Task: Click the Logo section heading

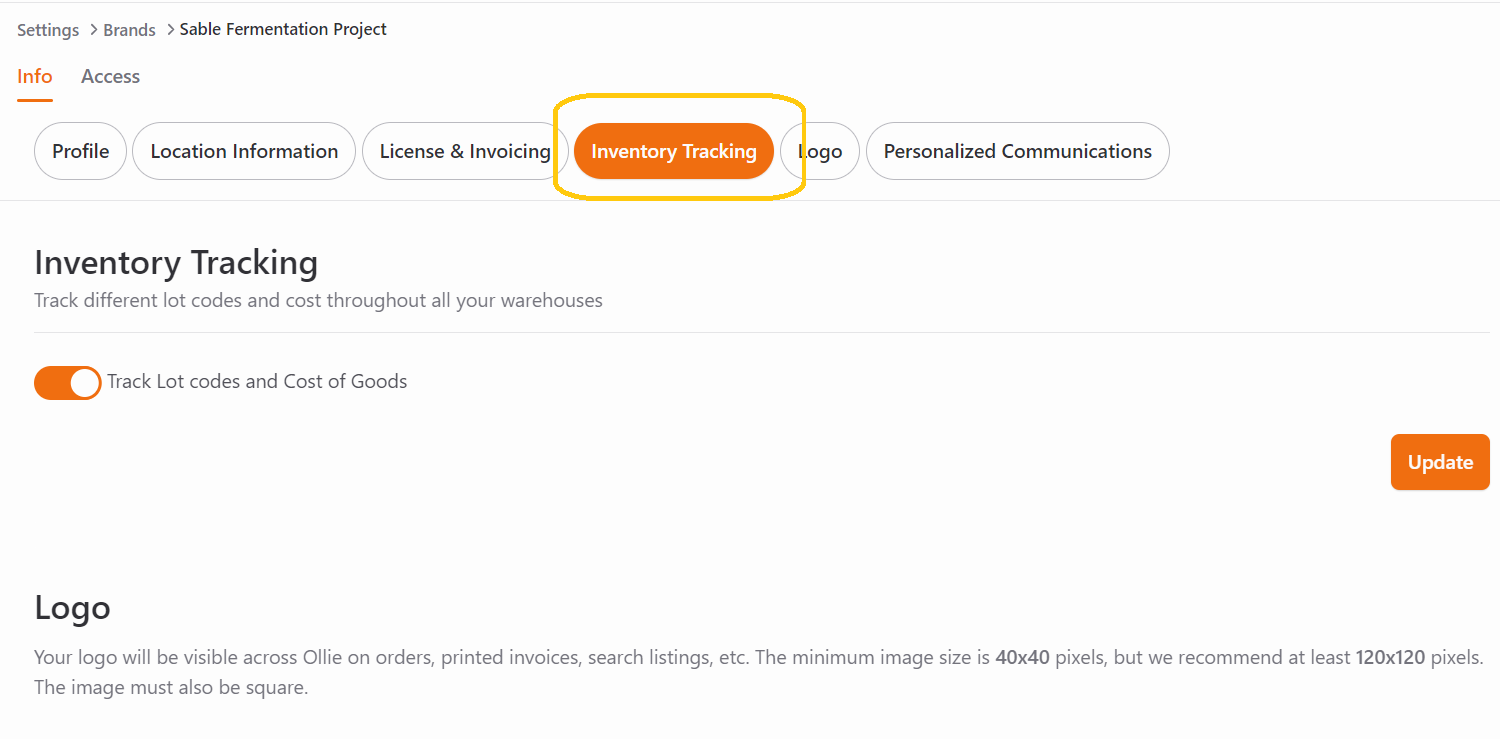Action: tap(72, 608)
